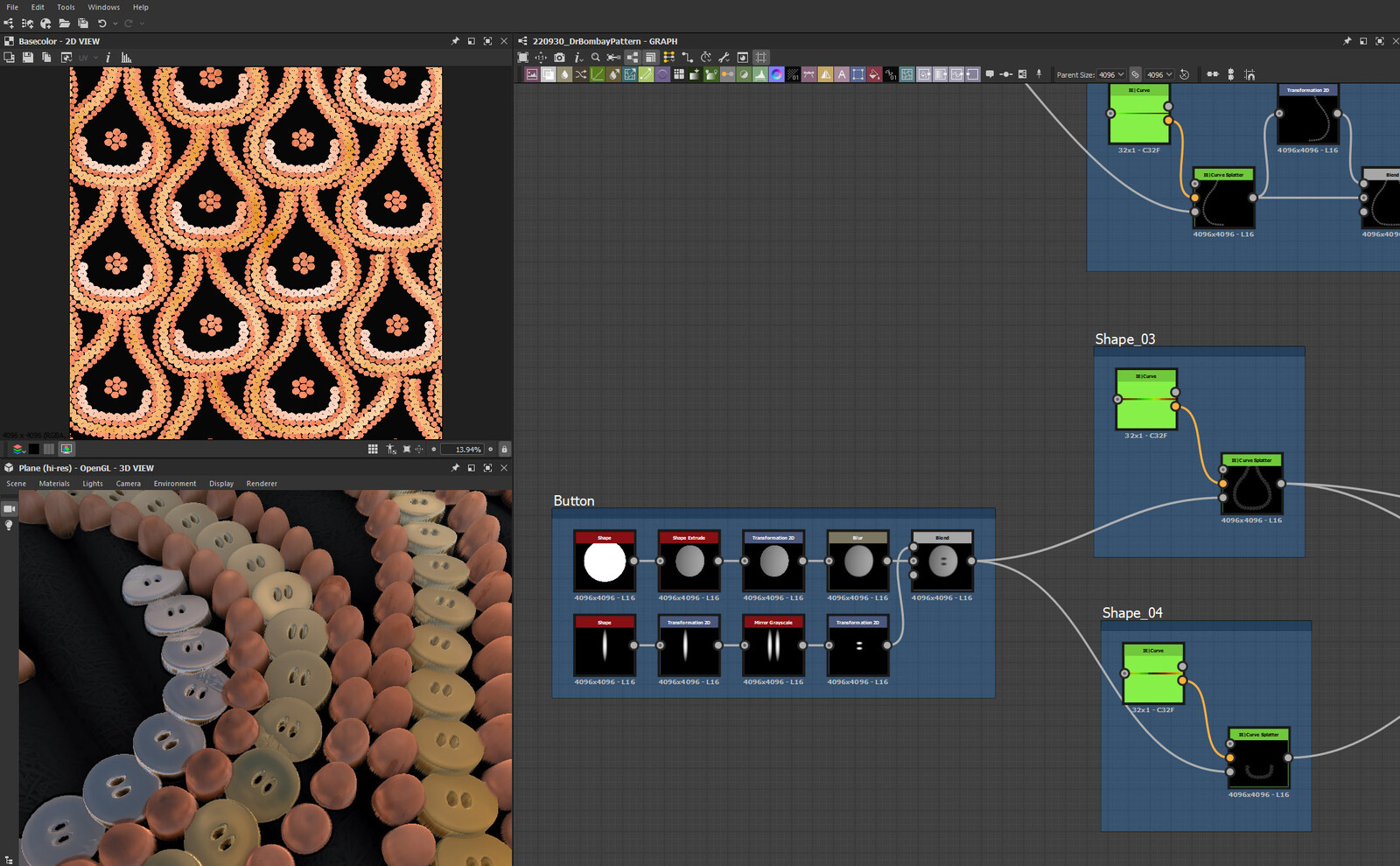The width and height of the screenshot is (1400, 866).
Task: Pin the Basecolor 2D View panel
Action: pos(455,40)
